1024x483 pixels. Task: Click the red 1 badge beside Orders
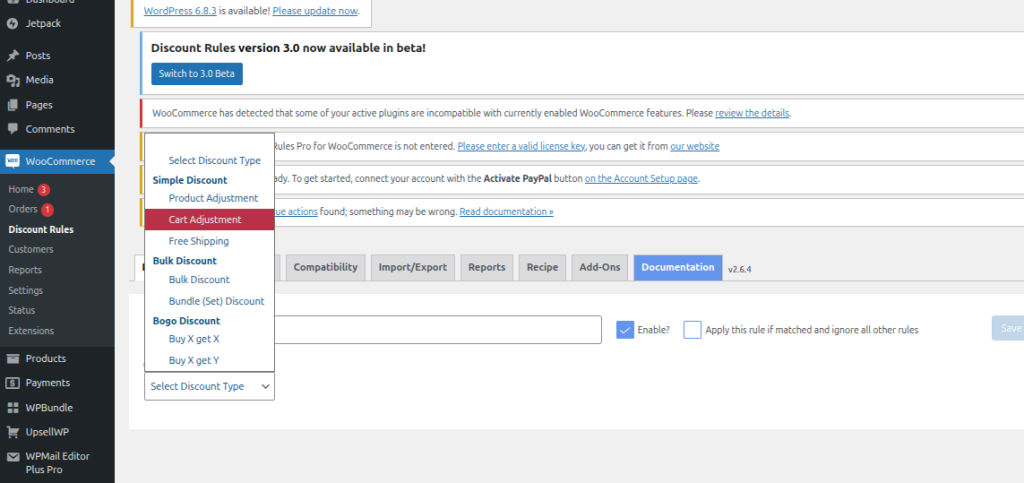48,210
